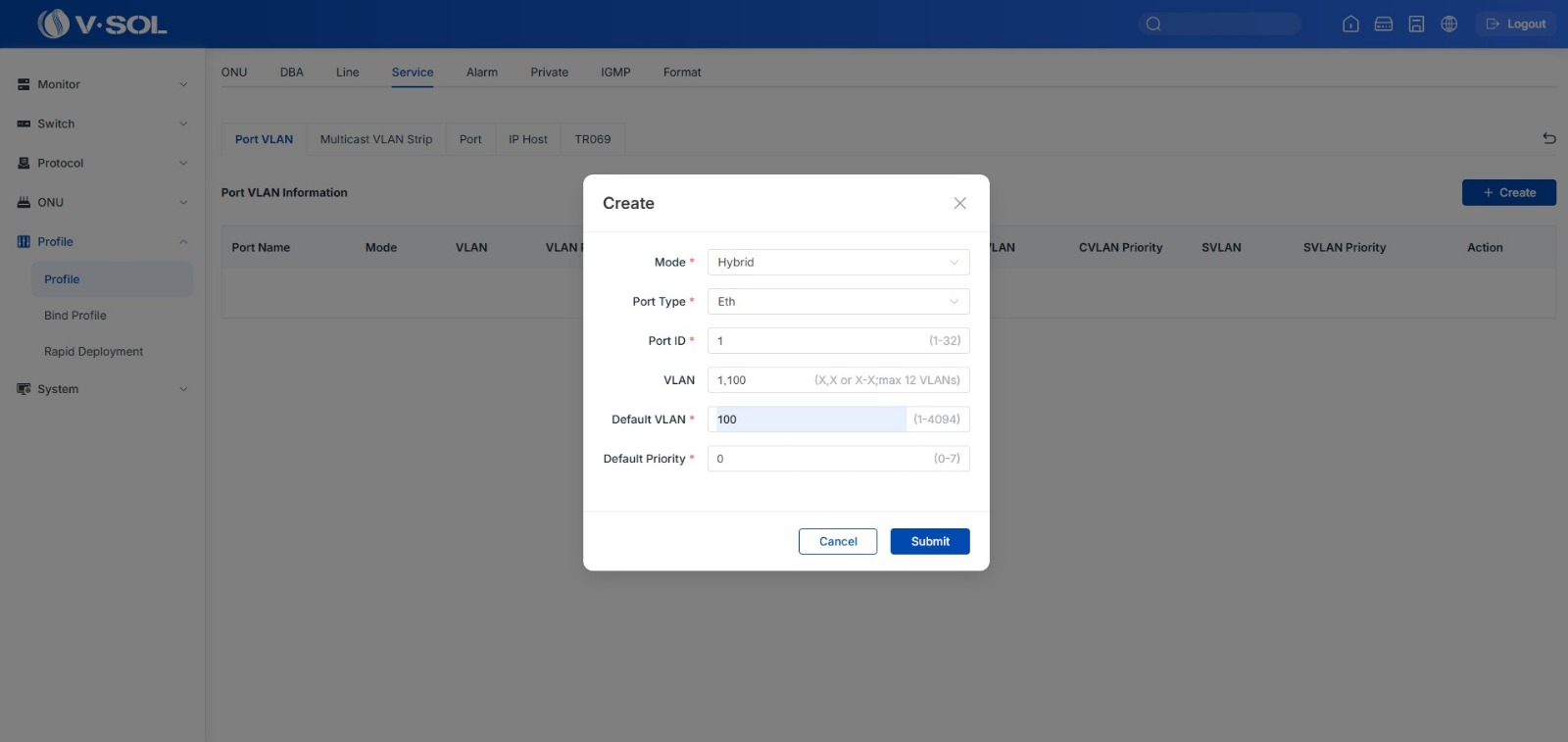1568x742 pixels.
Task: Click the device panel icon in header
Action: coord(1384,24)
